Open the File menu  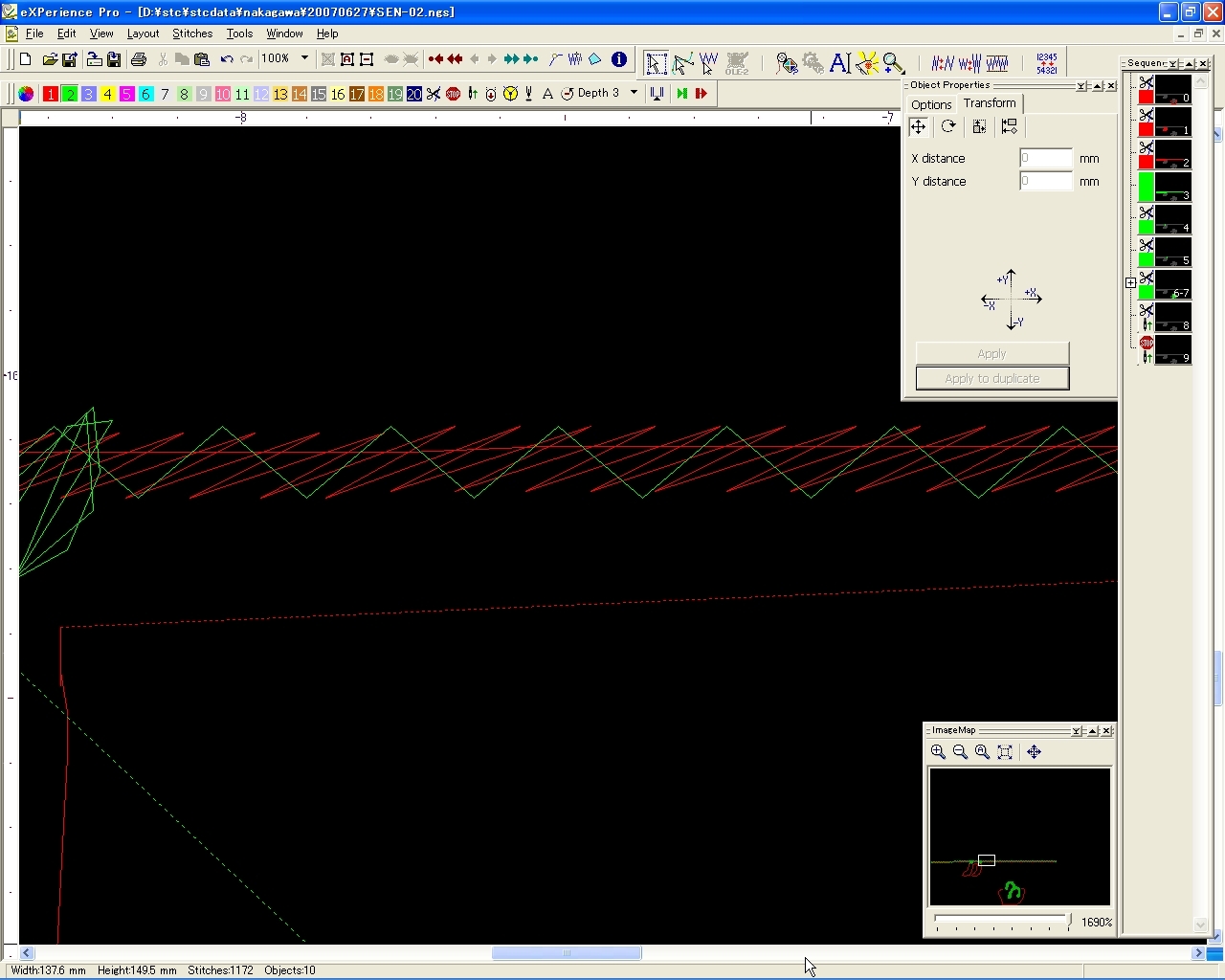coord(34,33)
